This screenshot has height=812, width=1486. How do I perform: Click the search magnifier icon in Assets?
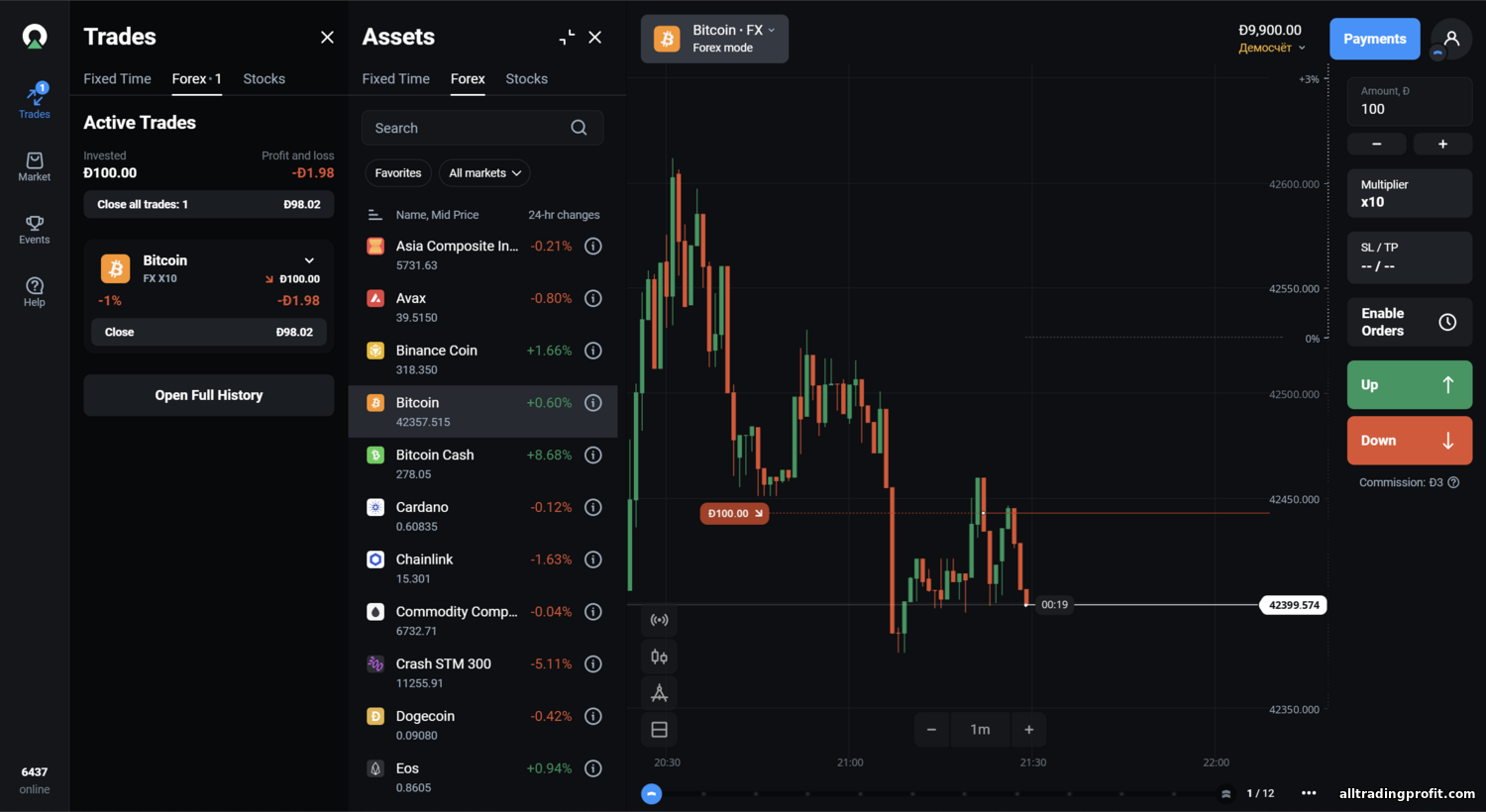click(x=579, y=128)
